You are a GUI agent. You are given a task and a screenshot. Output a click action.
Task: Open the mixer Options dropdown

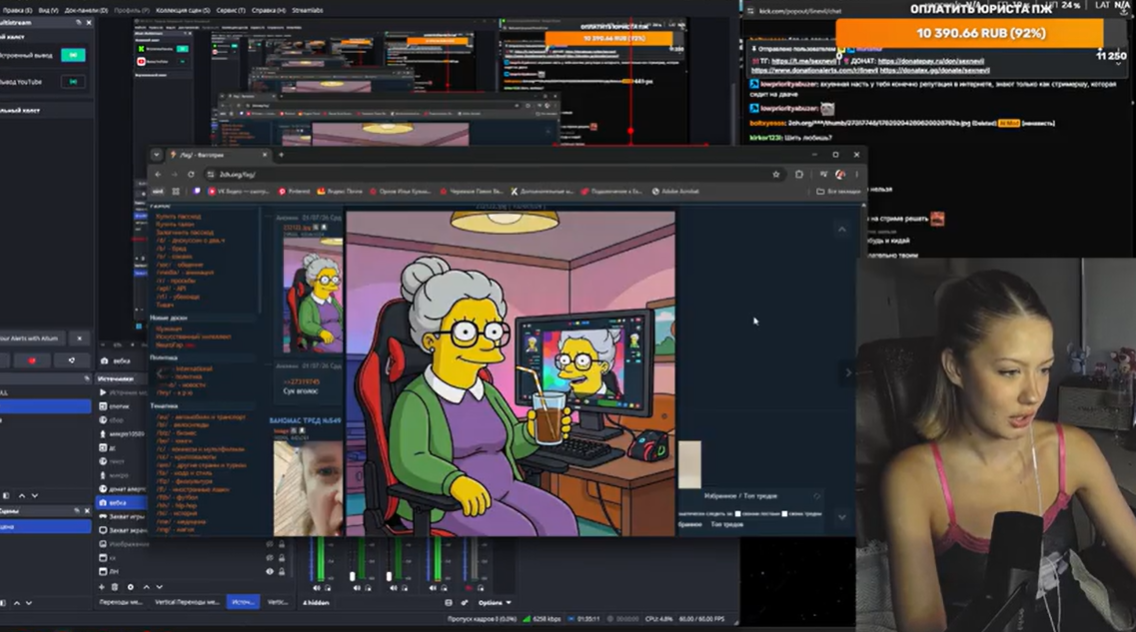click(495, 602)
